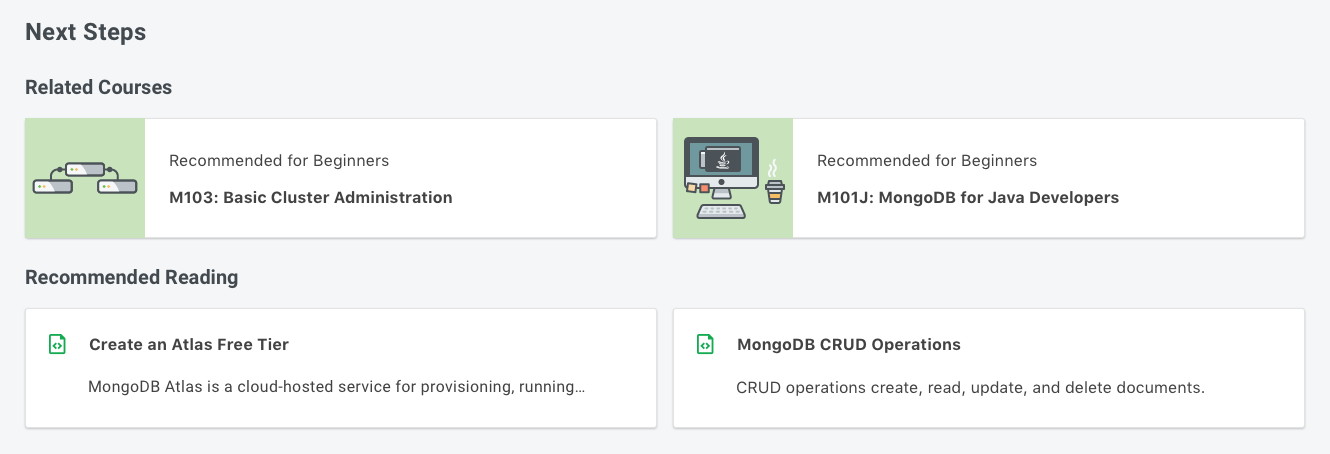Open the Create an Atlas Free Tier article

(189, 344)
